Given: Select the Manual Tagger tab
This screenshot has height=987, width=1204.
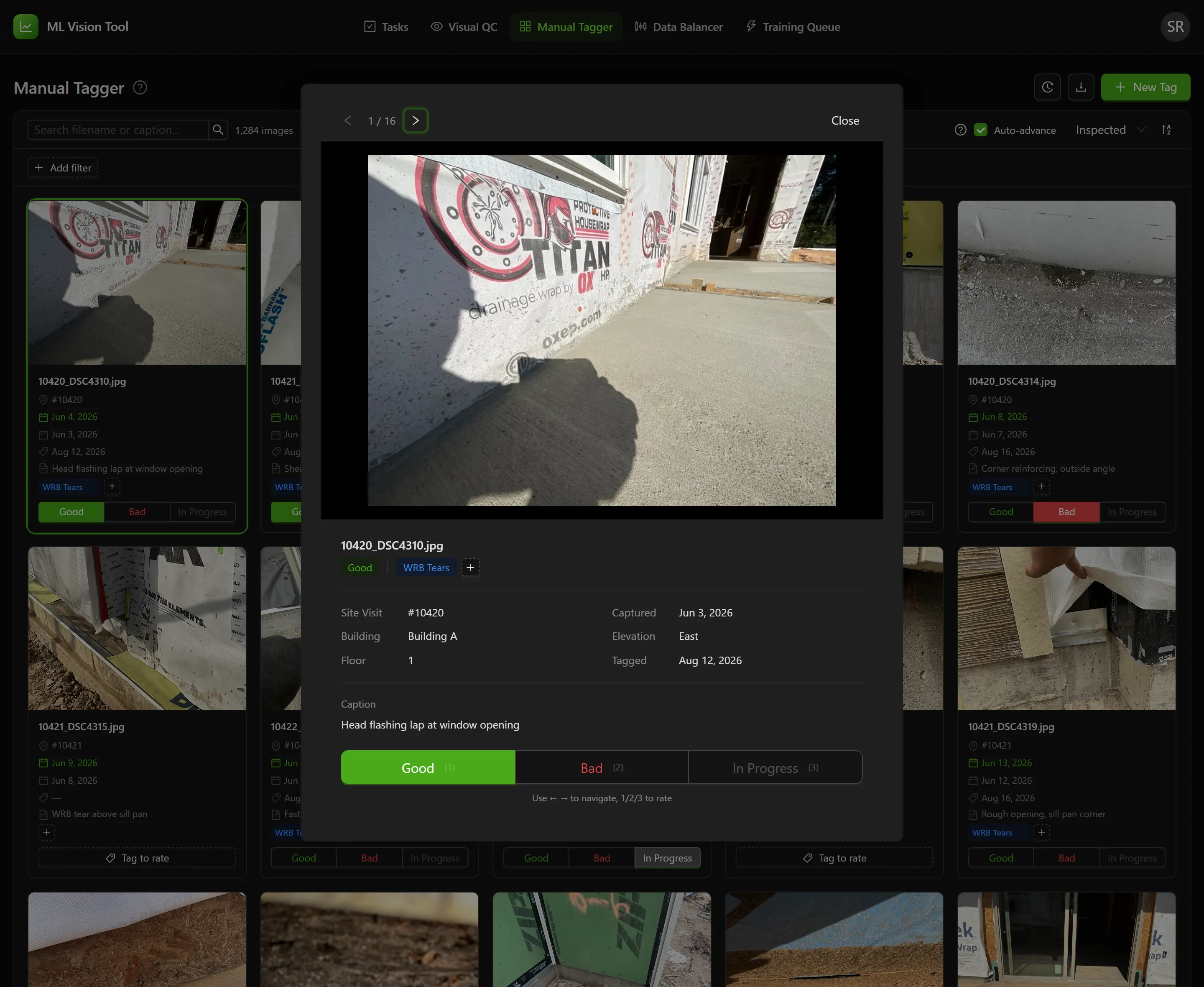Looking at the screenshot, I should click(x=566, y=27).
